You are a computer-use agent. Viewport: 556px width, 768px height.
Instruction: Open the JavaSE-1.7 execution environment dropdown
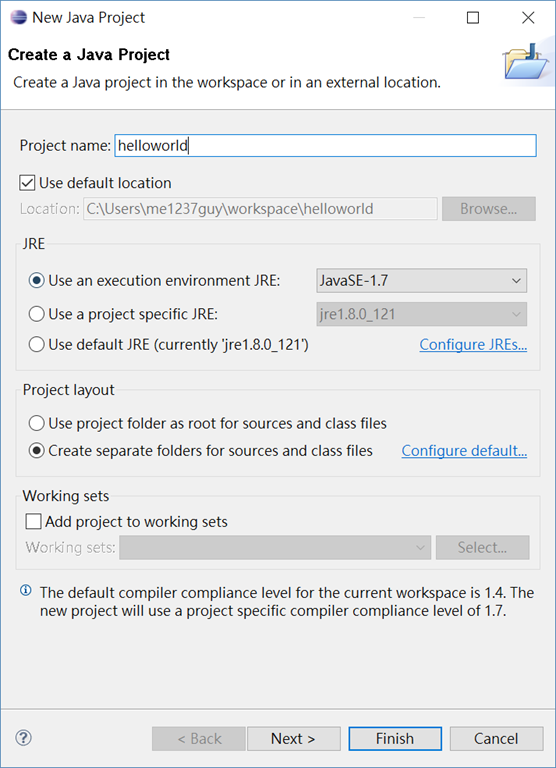point(422,281)
